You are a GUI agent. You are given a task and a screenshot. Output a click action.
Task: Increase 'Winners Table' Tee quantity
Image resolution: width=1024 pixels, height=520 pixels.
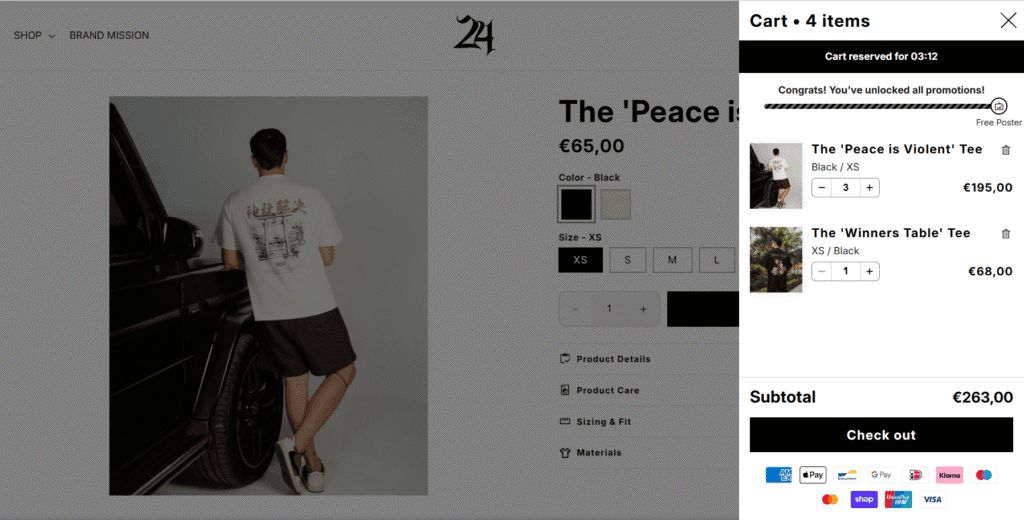869,271
